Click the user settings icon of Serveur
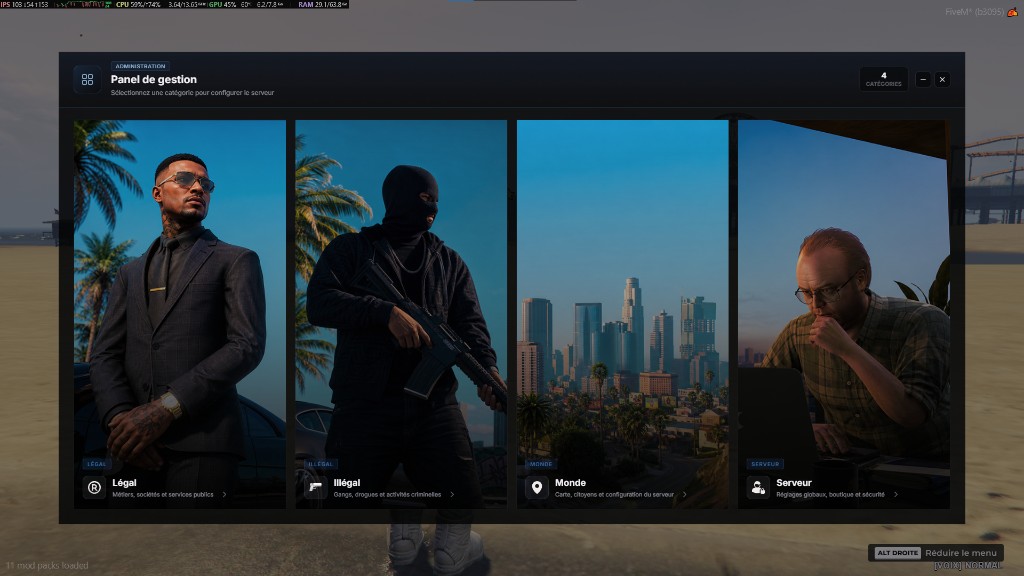 758,487
